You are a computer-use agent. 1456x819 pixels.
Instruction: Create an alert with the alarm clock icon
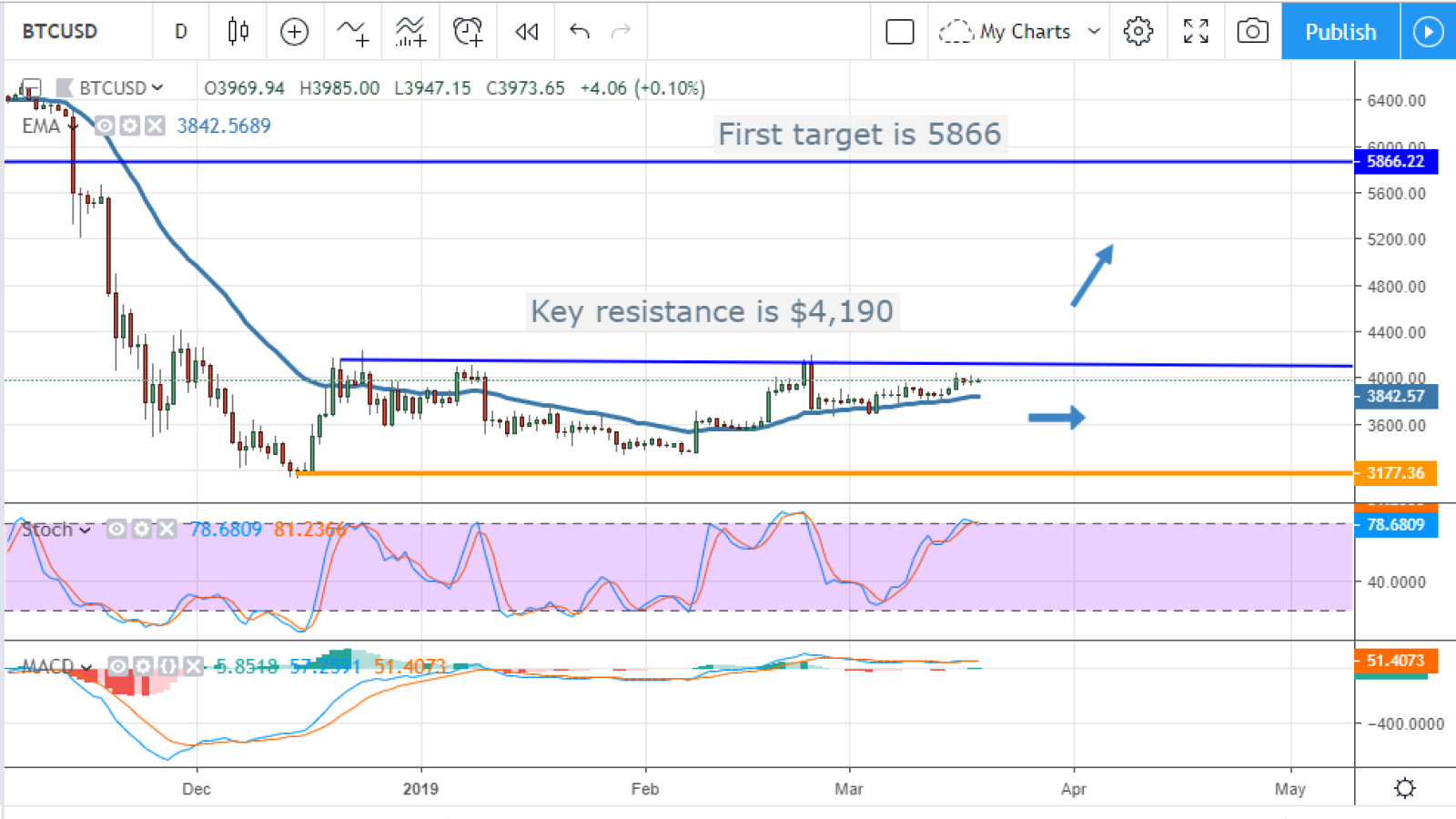[x=468, y=32]
